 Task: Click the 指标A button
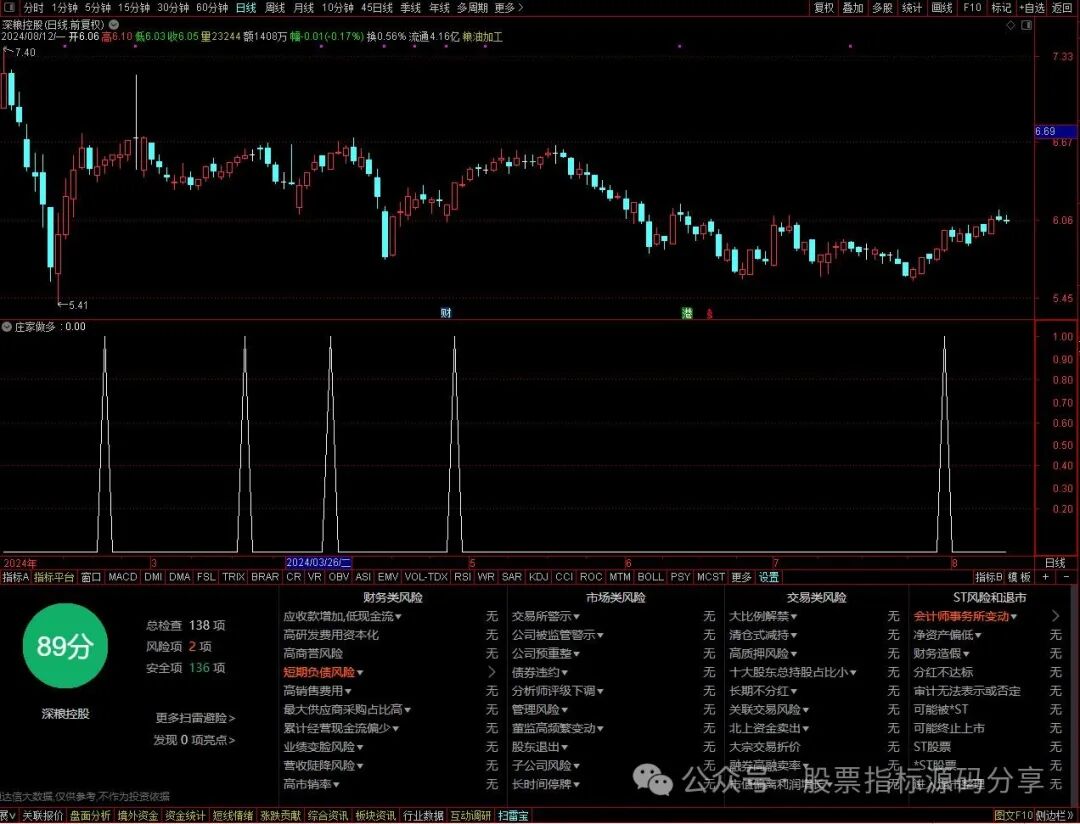click(16, 577)
